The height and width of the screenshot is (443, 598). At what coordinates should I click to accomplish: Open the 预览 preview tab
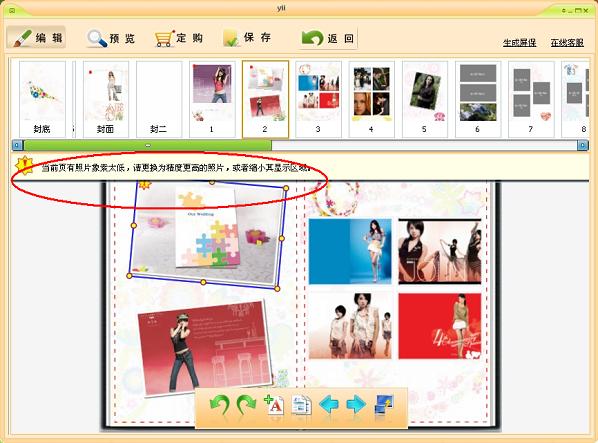click(x=111, y=38)
